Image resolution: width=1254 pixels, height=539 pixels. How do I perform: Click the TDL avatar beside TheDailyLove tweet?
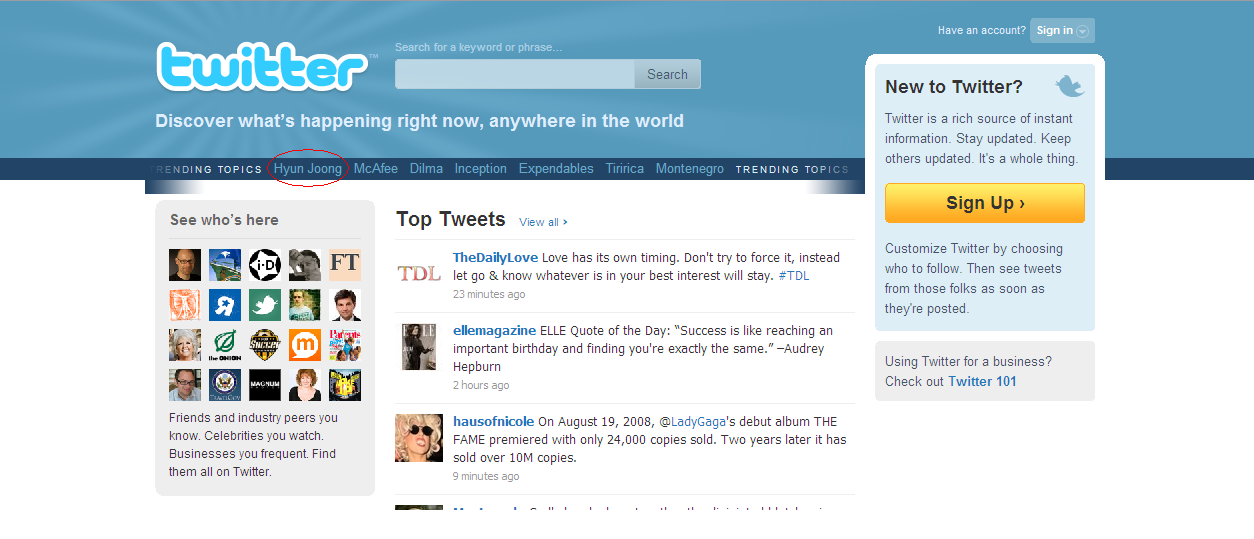click(x=419, y=273)
